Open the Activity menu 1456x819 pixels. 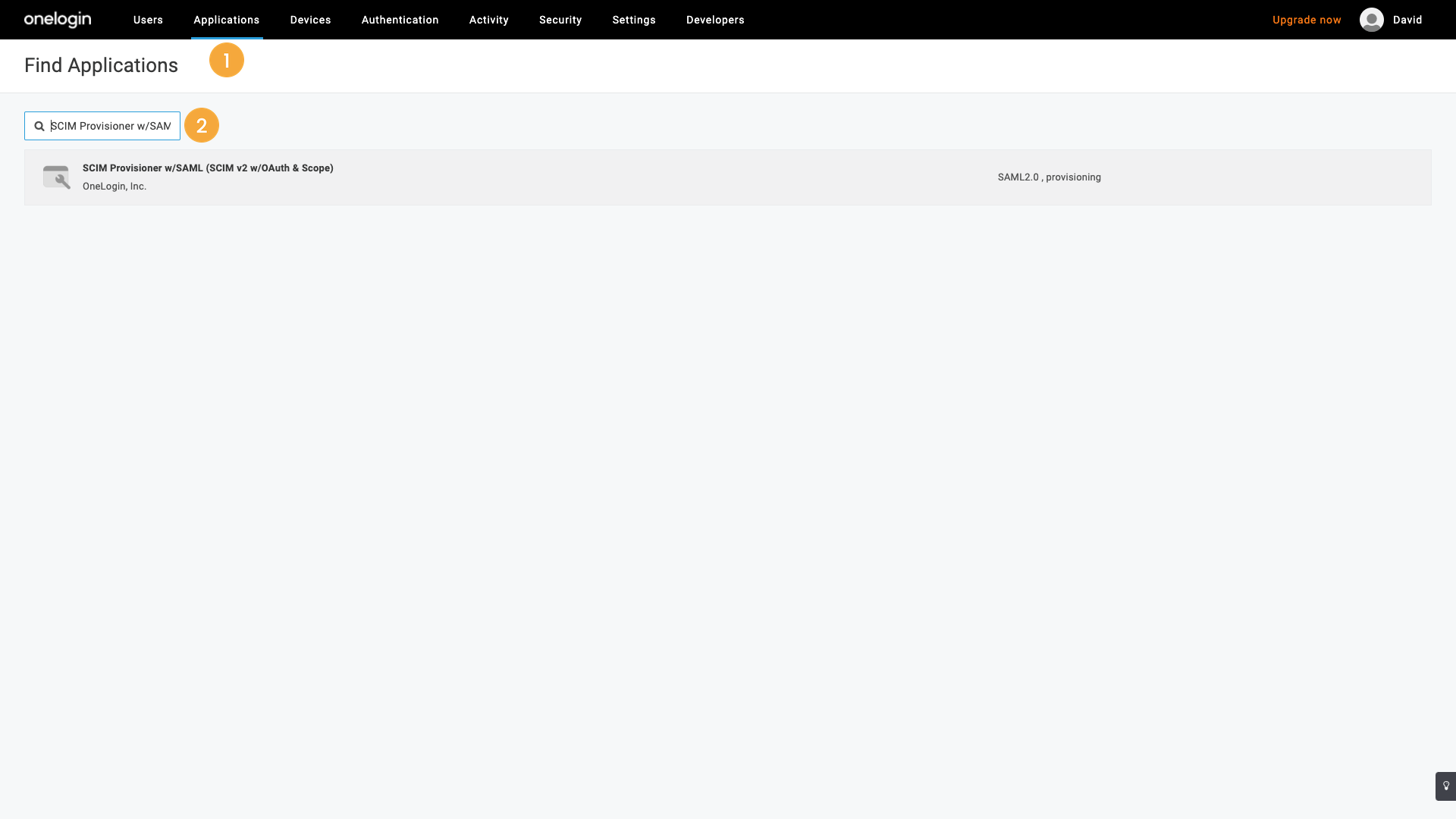[x=489, y=20]
